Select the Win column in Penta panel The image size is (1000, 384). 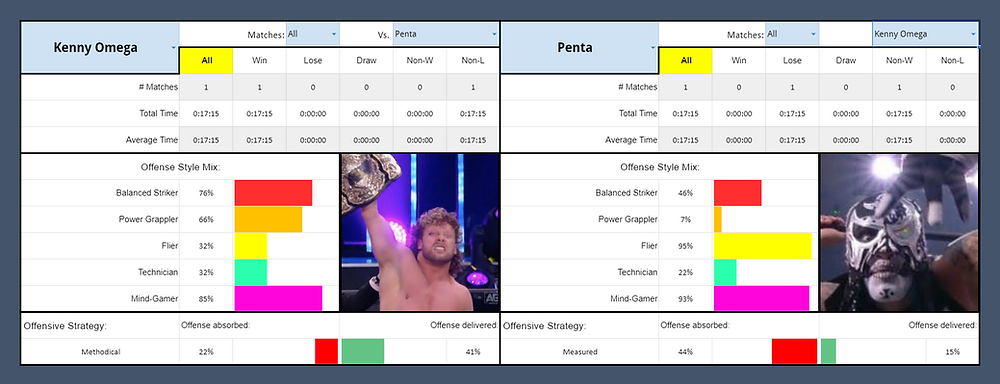739,61
